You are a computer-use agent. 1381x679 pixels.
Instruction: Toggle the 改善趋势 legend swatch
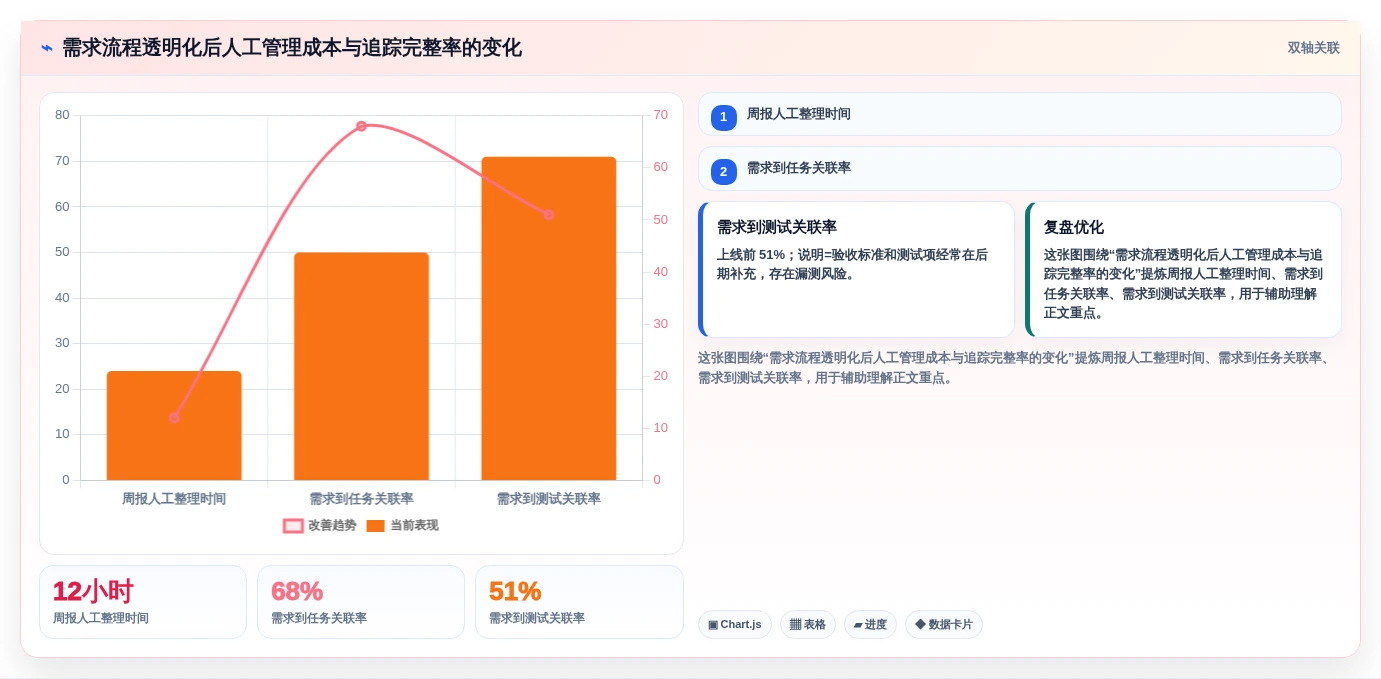point(293,526)
